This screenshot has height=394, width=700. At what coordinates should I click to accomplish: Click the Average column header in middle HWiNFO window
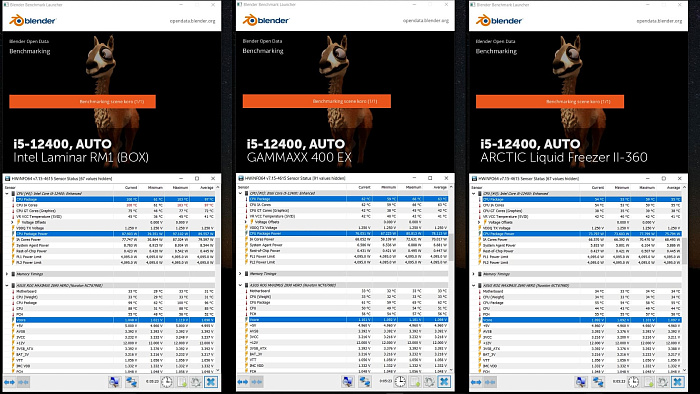coord(440,187)
